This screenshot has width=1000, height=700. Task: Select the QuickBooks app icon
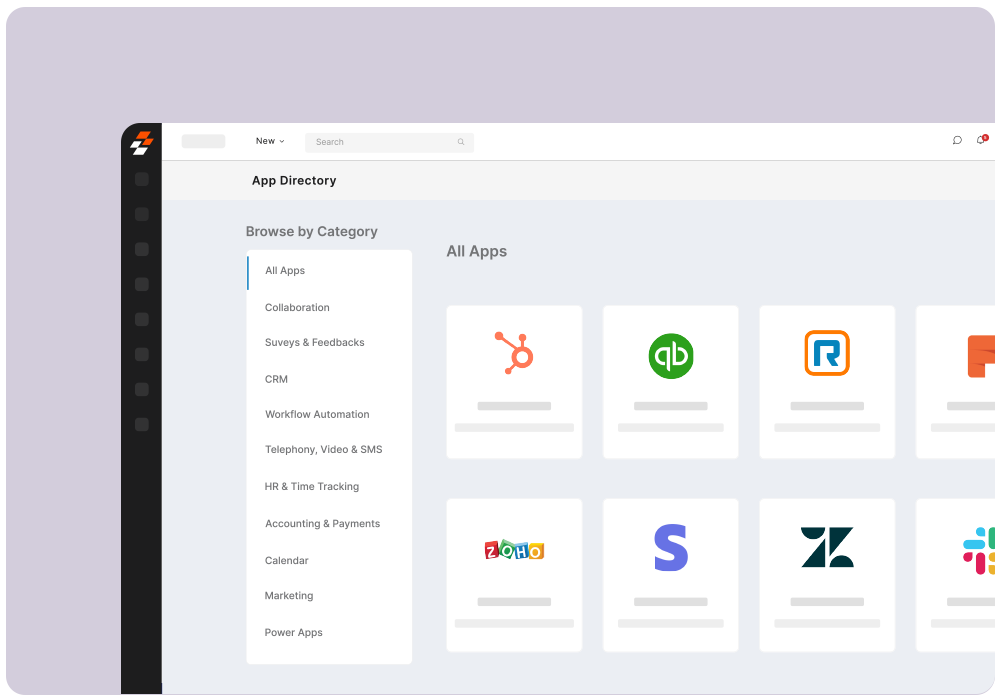(x=670, y=353)
